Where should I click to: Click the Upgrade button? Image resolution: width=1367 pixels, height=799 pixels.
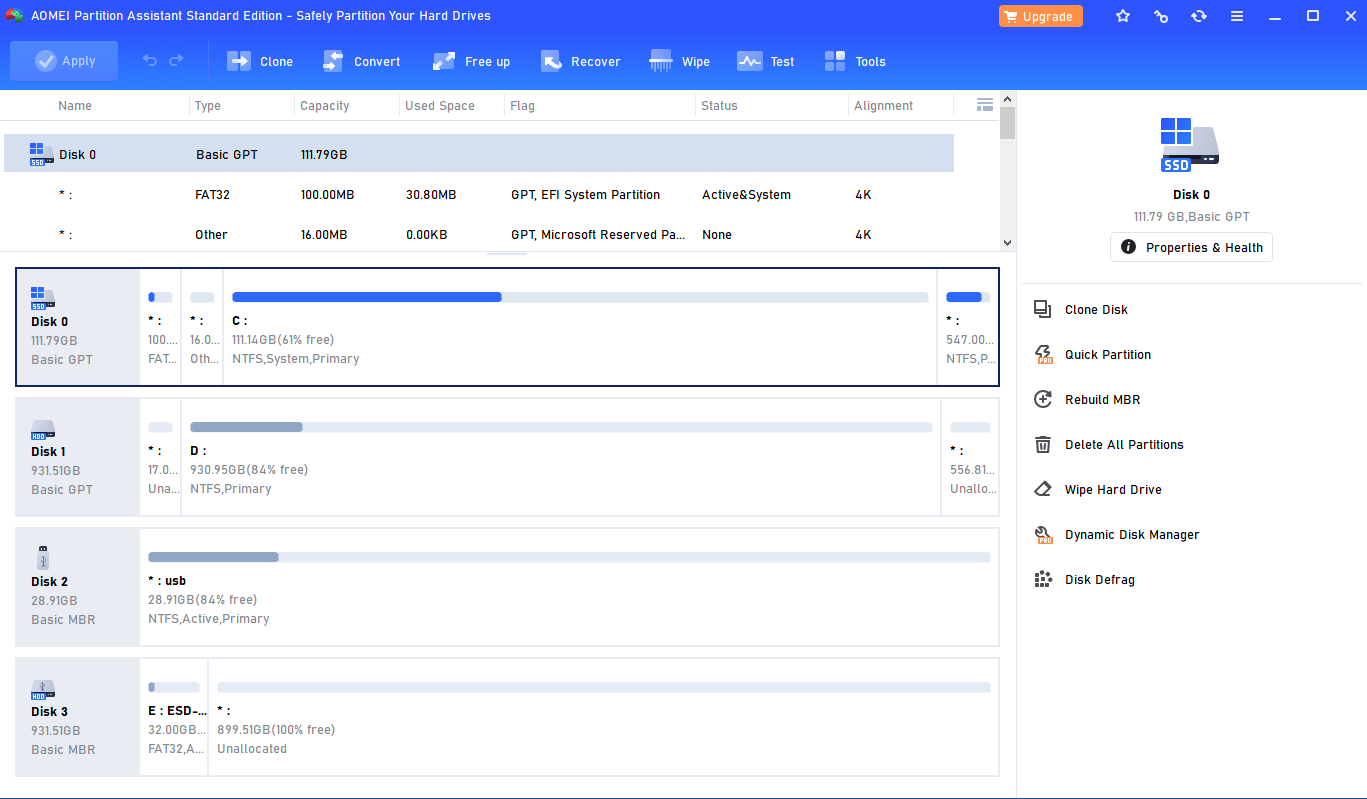[1040, 17]
